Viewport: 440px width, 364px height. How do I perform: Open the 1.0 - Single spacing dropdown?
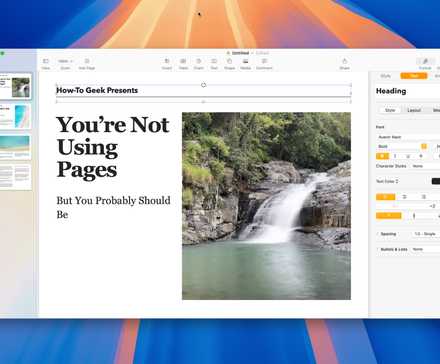pyautogui.click(x=426, y=234)
